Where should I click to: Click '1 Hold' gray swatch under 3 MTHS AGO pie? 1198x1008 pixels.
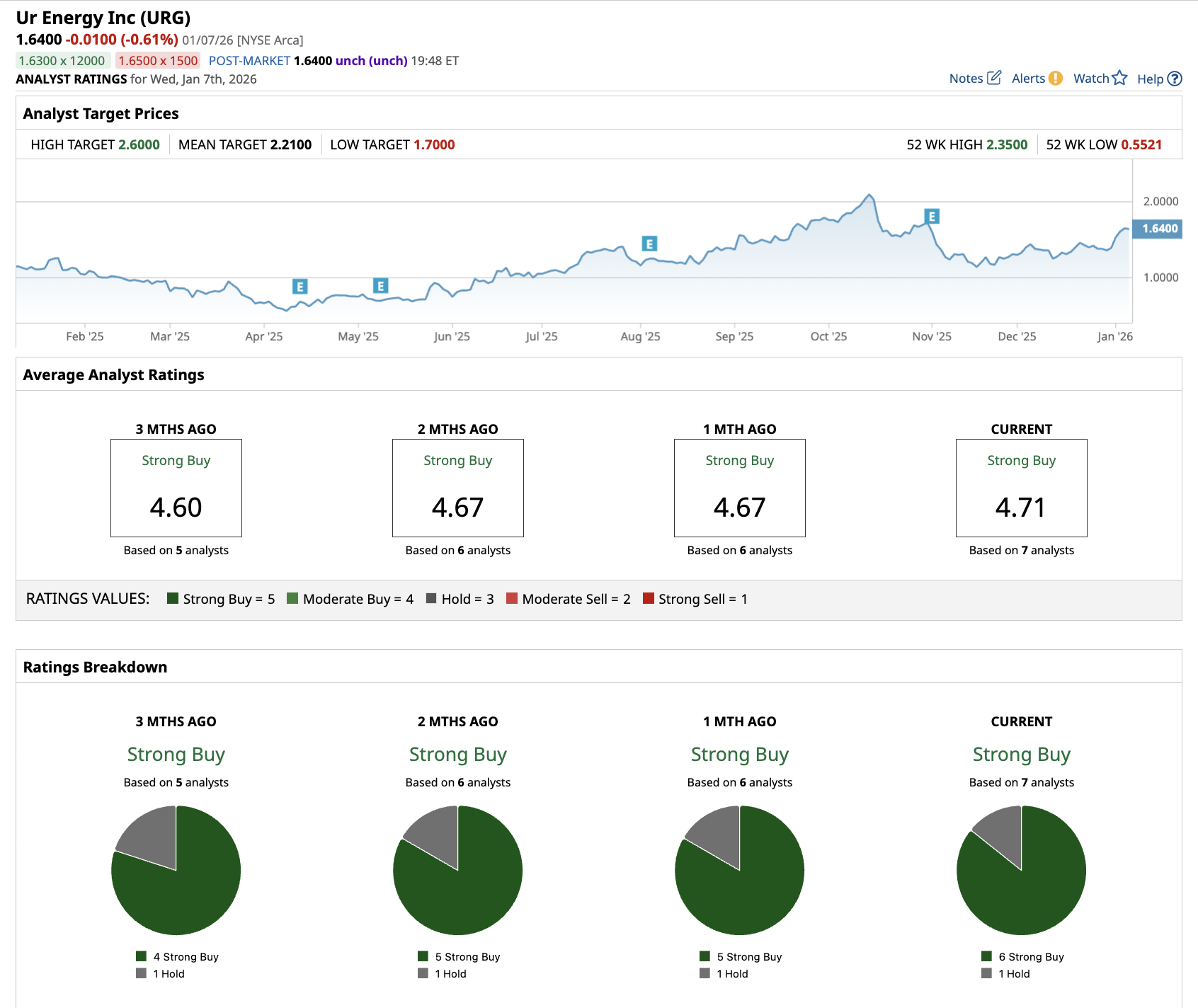(142, 973)
